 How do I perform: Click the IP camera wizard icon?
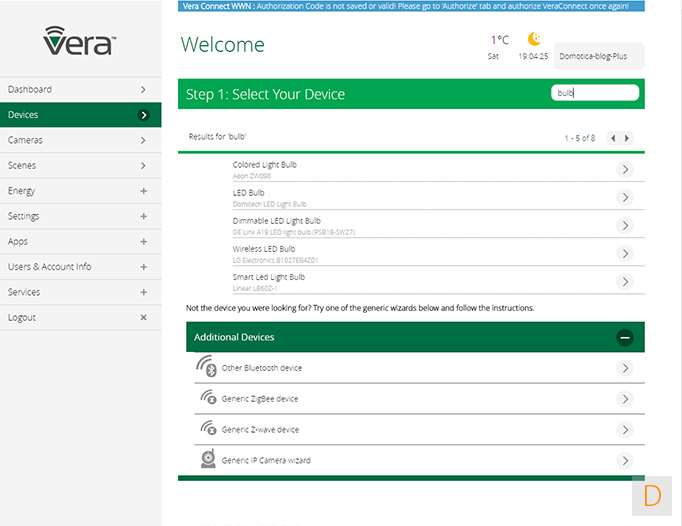coord(208,460)
